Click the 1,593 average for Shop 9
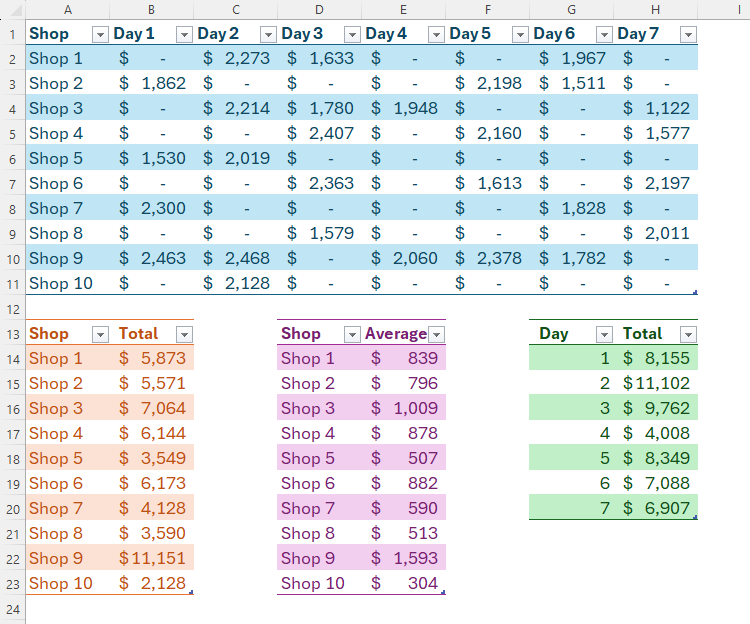 coord(403,558)
